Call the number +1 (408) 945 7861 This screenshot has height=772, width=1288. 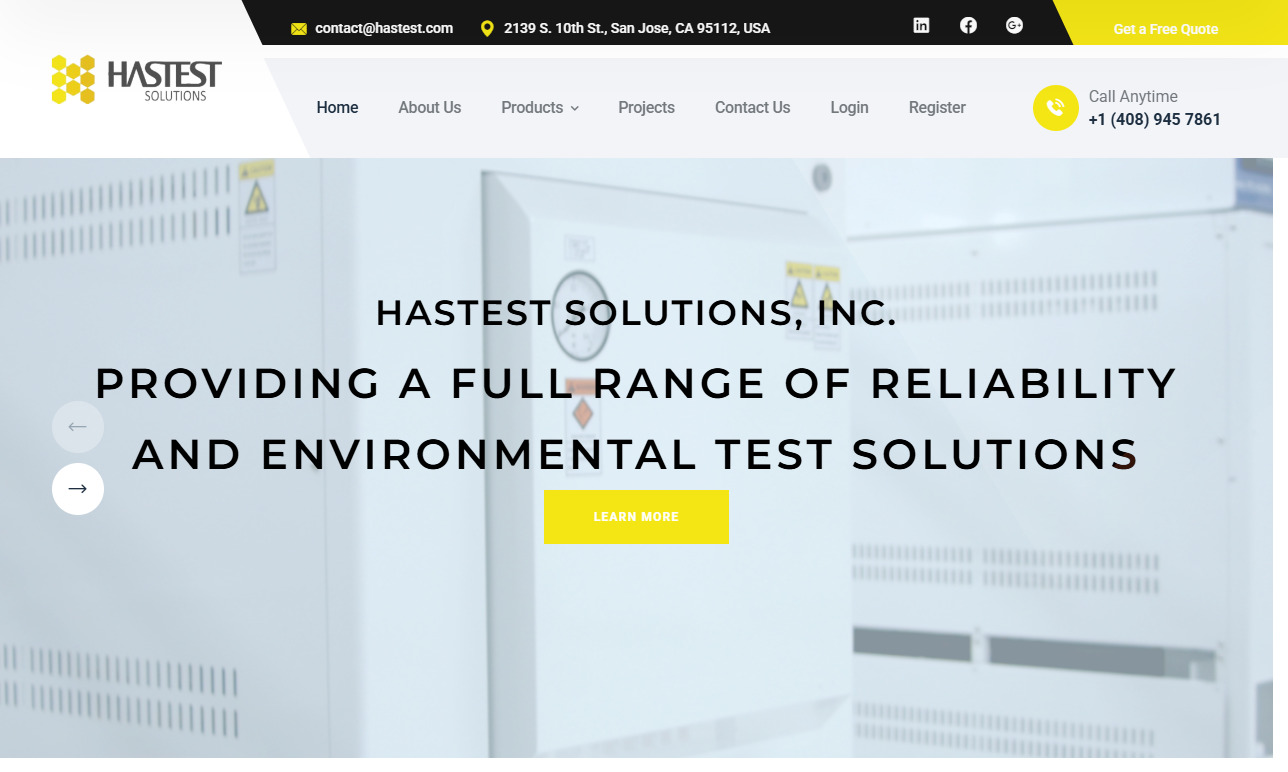point(1154,119)
